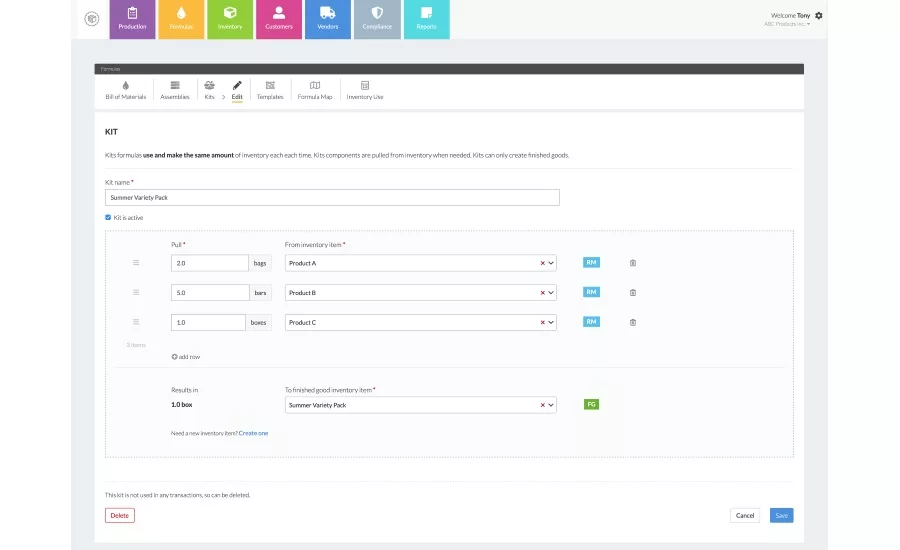The height and width of the screenshot is (550, 900).
Task: Click the RM badge for Product B
Action: (591, 292)
